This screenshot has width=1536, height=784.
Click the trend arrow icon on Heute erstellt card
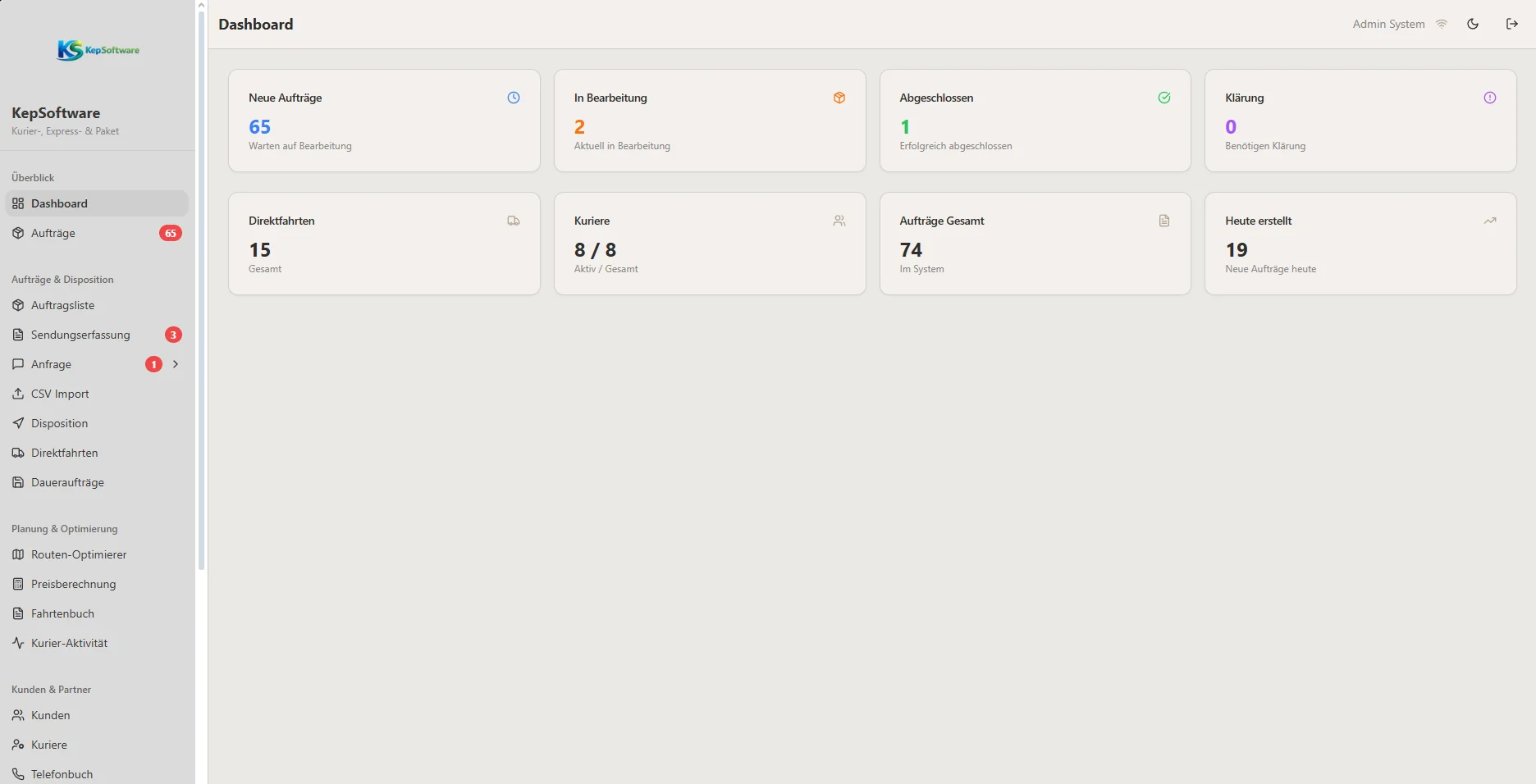[1490, 221]
